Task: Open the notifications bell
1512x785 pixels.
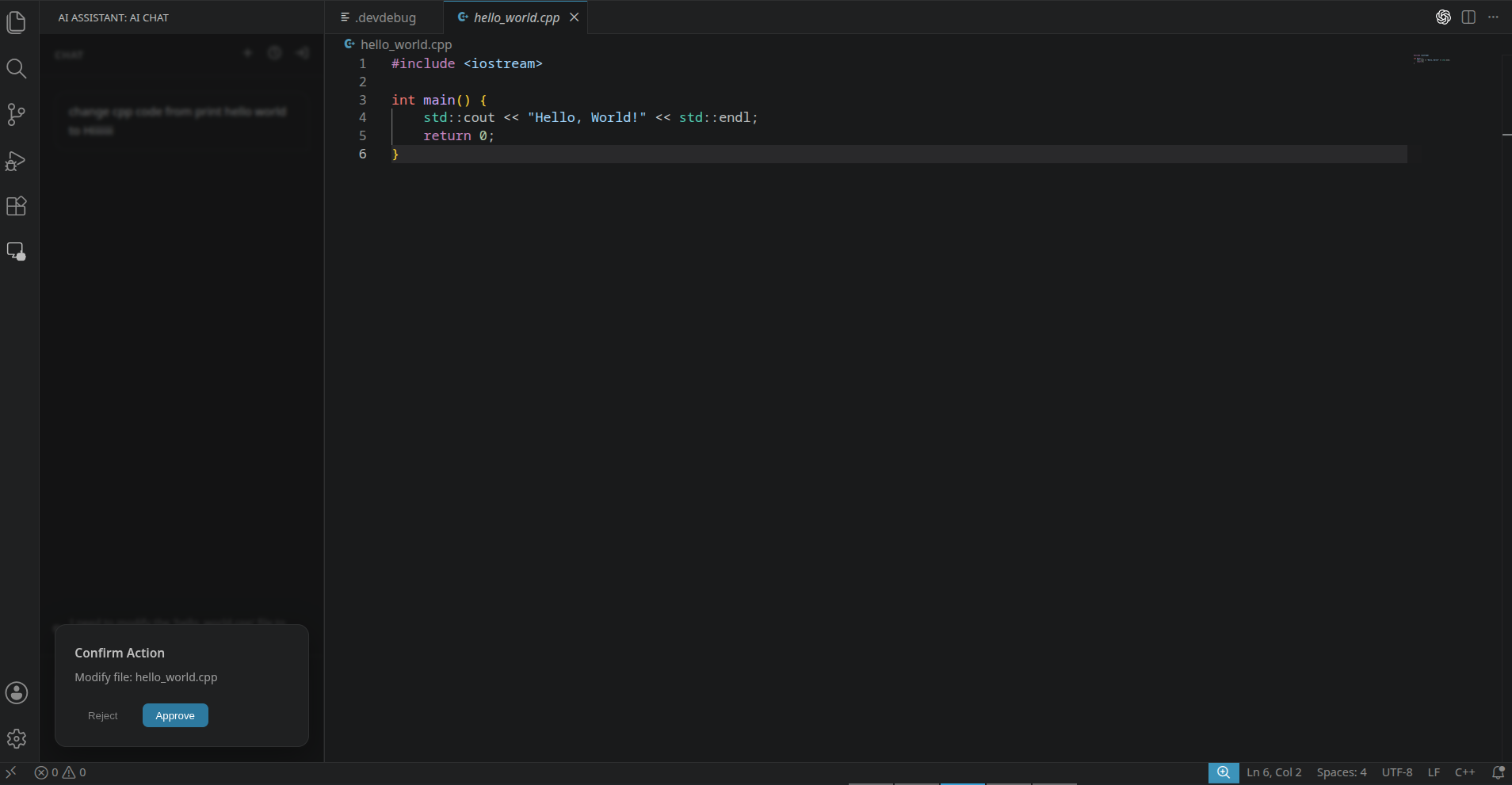Action: pyautogui.click(x=1498, y=772)
